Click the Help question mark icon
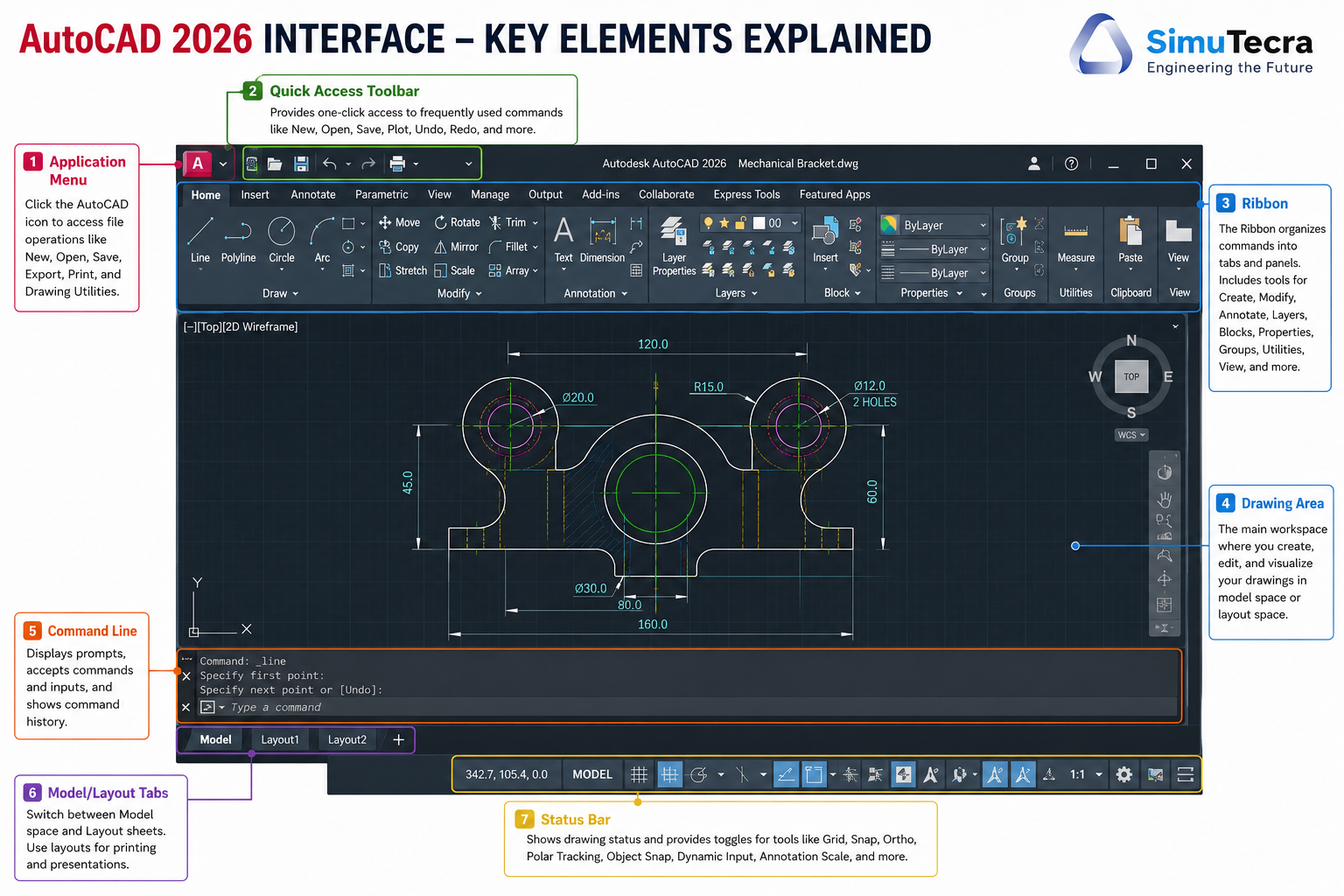This screenshot has height=896, width=1344. pos(1071,164)
